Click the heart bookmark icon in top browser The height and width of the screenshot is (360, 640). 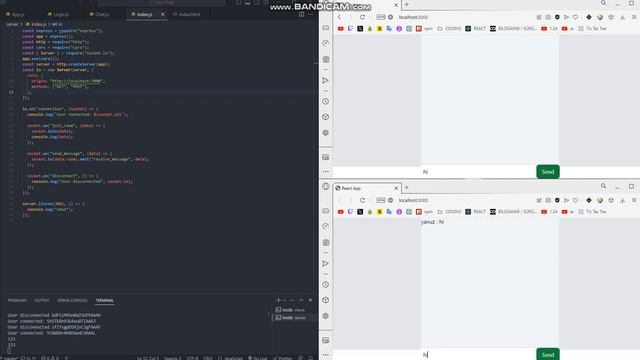point(576,17)
